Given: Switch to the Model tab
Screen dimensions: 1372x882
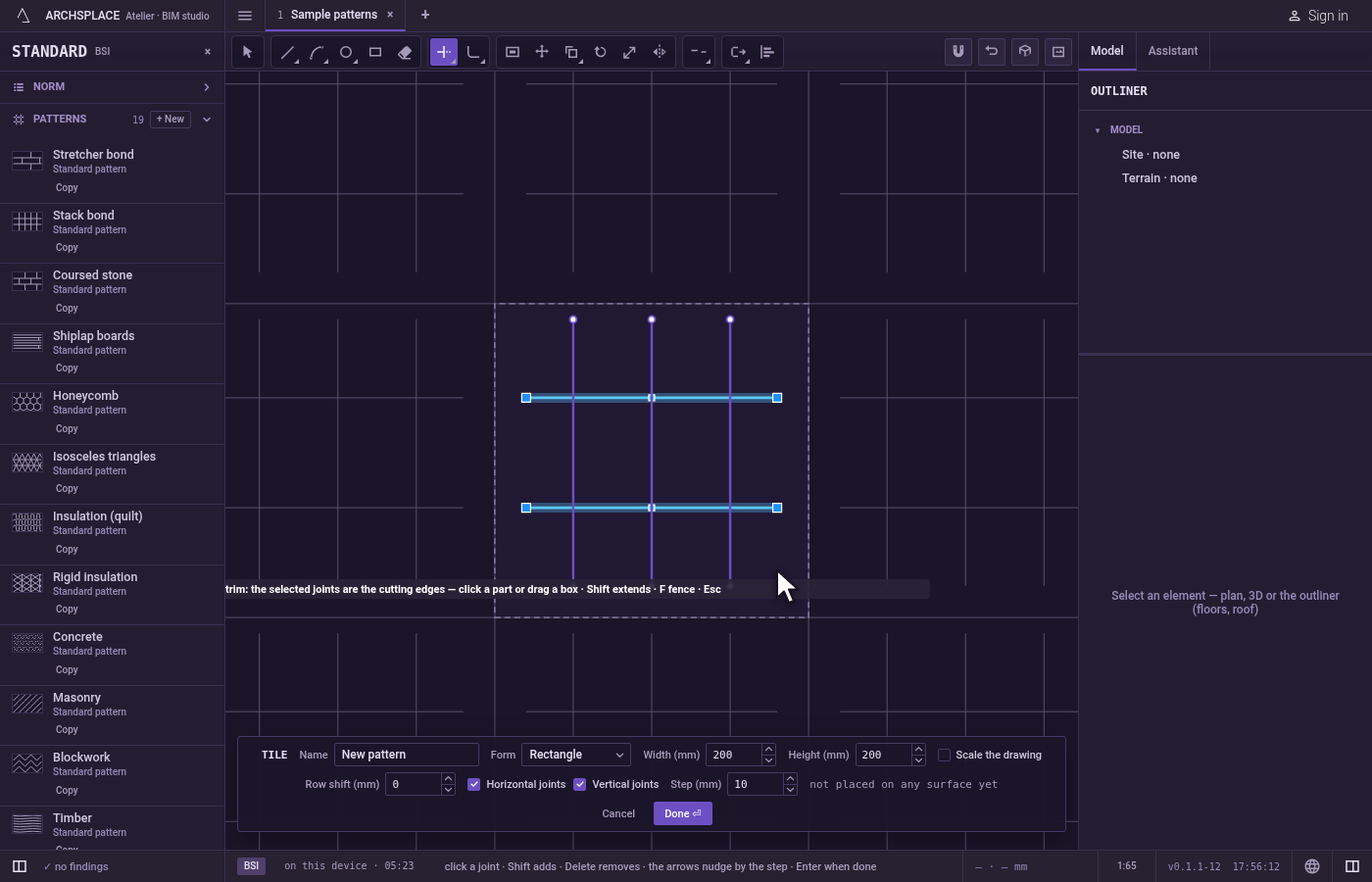Looking at the screenshot, I should coord(1107,51).
